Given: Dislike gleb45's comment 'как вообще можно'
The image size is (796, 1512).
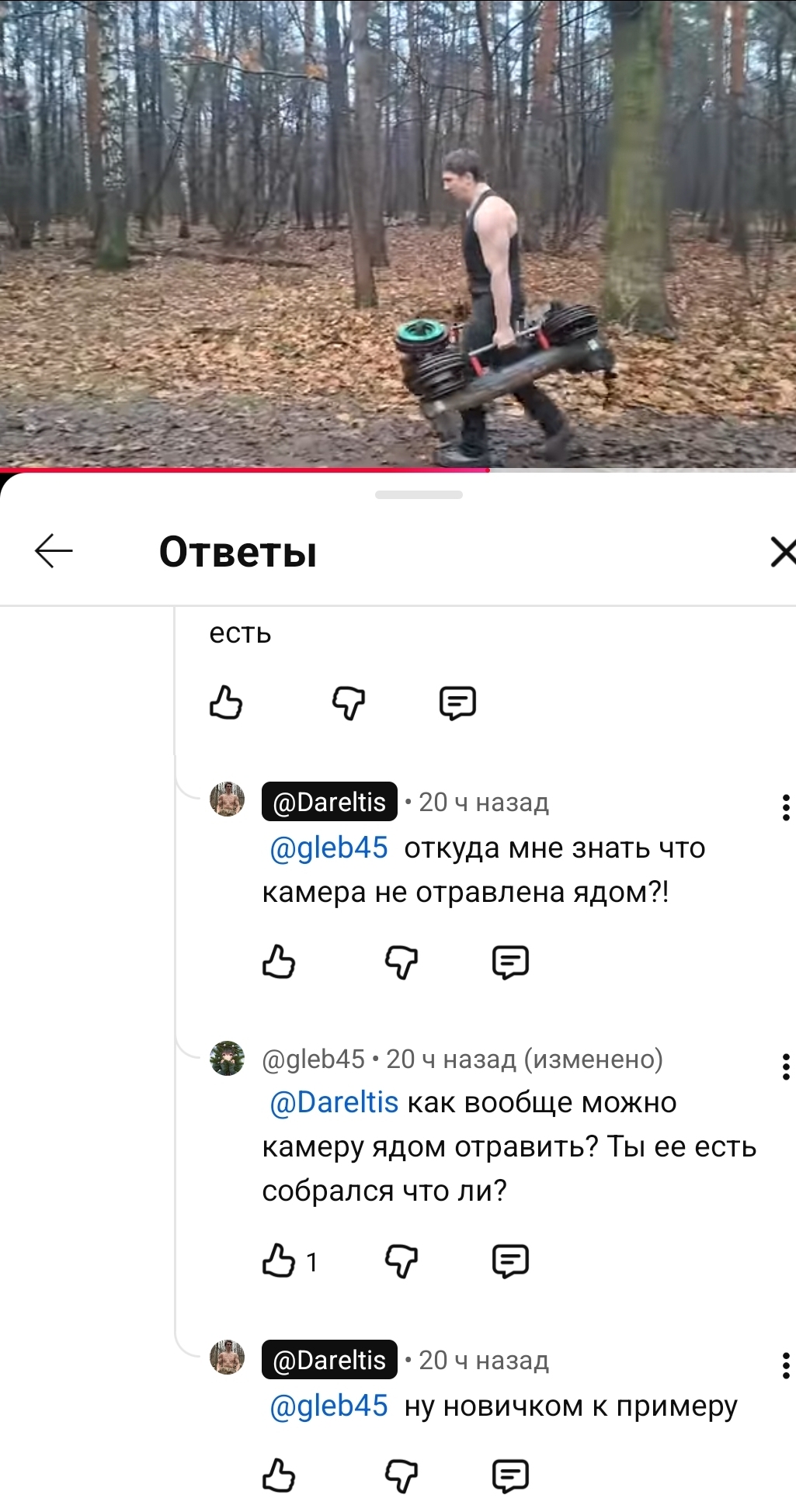Looking at the screenshot, I should 401,1261.
